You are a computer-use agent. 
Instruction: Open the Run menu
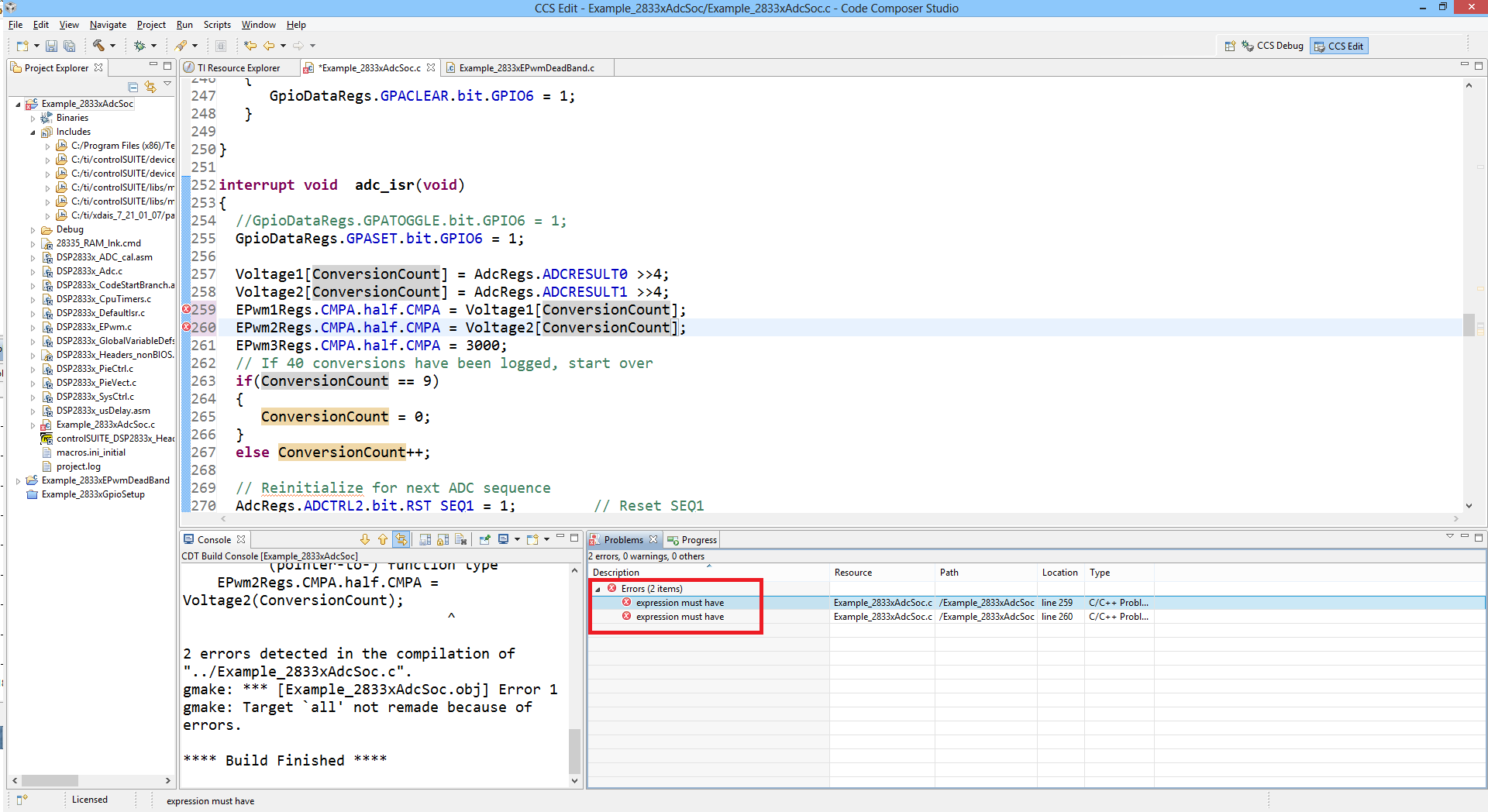point(184,25)
